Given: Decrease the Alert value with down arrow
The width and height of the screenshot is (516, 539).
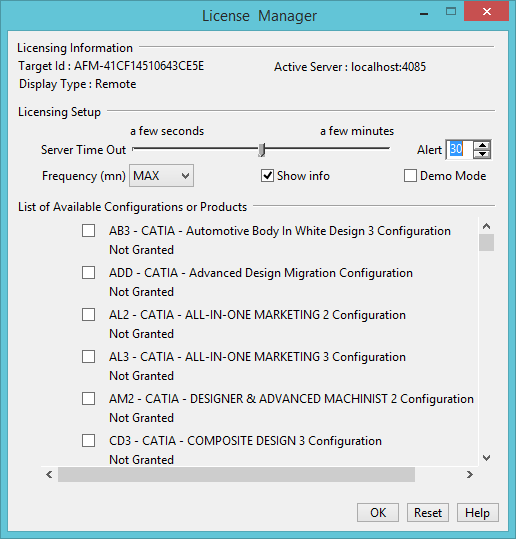Looking at the screenshot, I should click(482, 154).
